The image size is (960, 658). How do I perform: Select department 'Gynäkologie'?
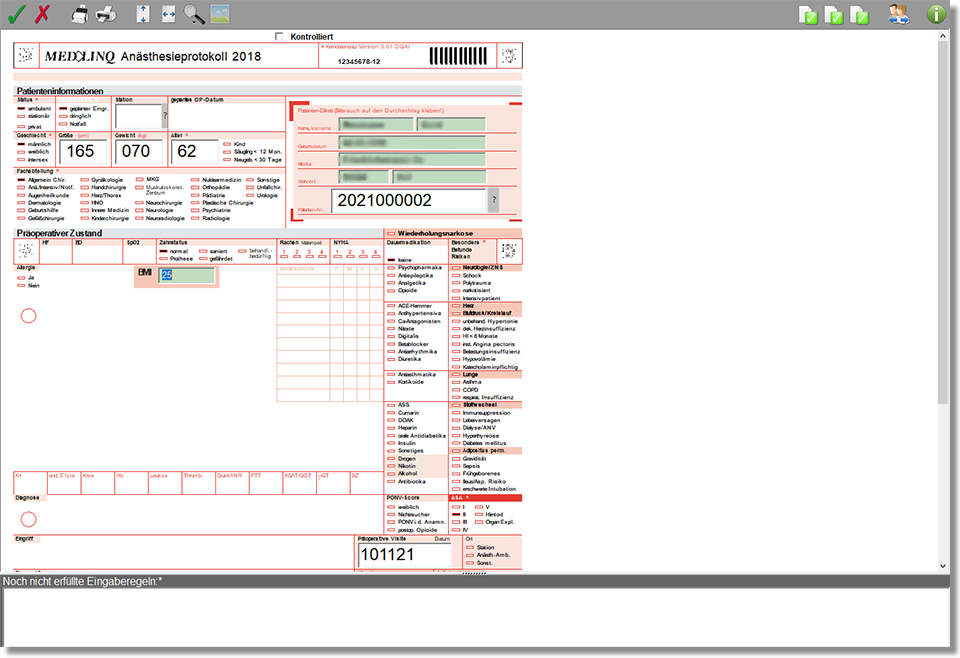click(84, 180)
